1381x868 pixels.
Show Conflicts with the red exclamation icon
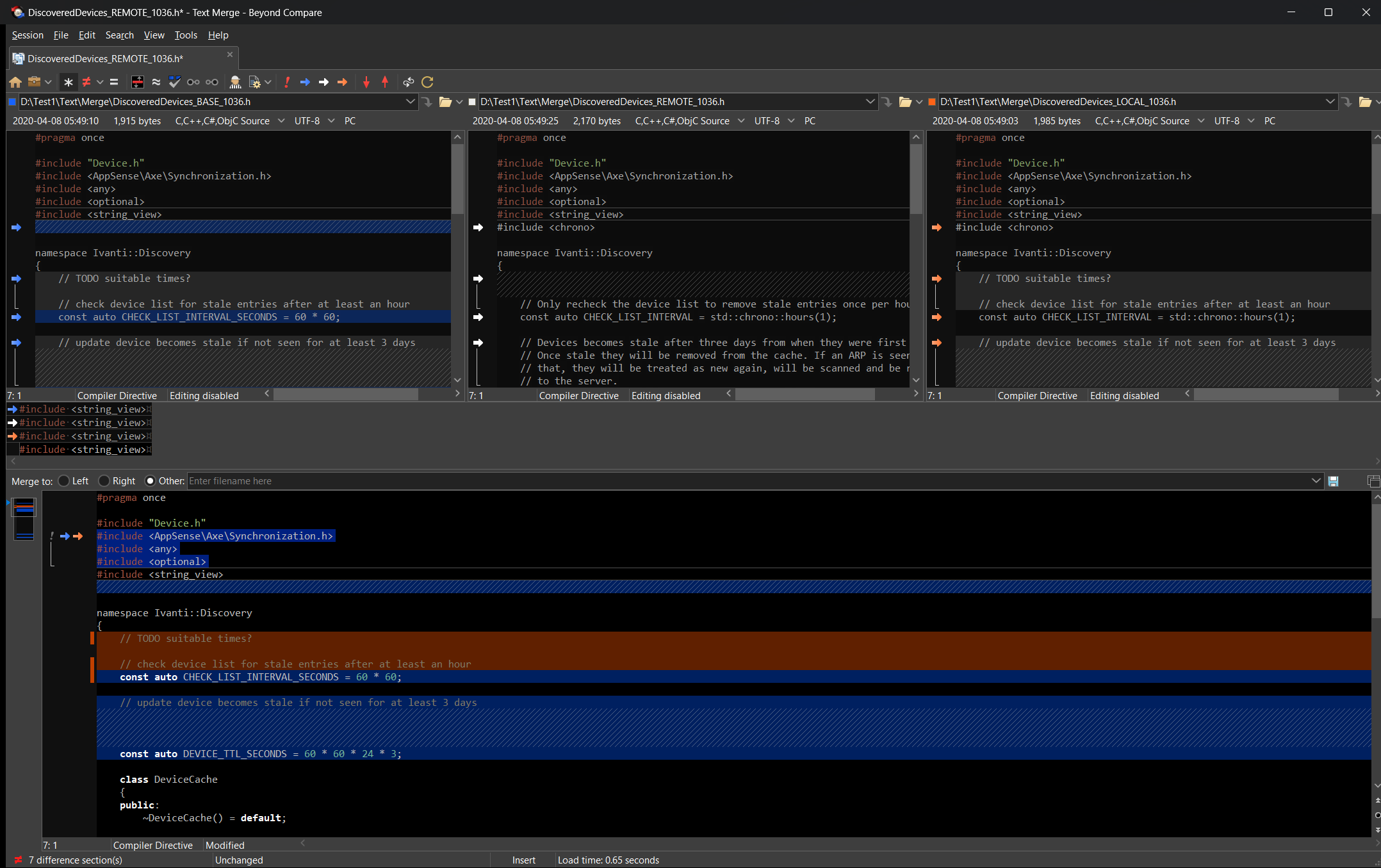[x=287, y=82]
